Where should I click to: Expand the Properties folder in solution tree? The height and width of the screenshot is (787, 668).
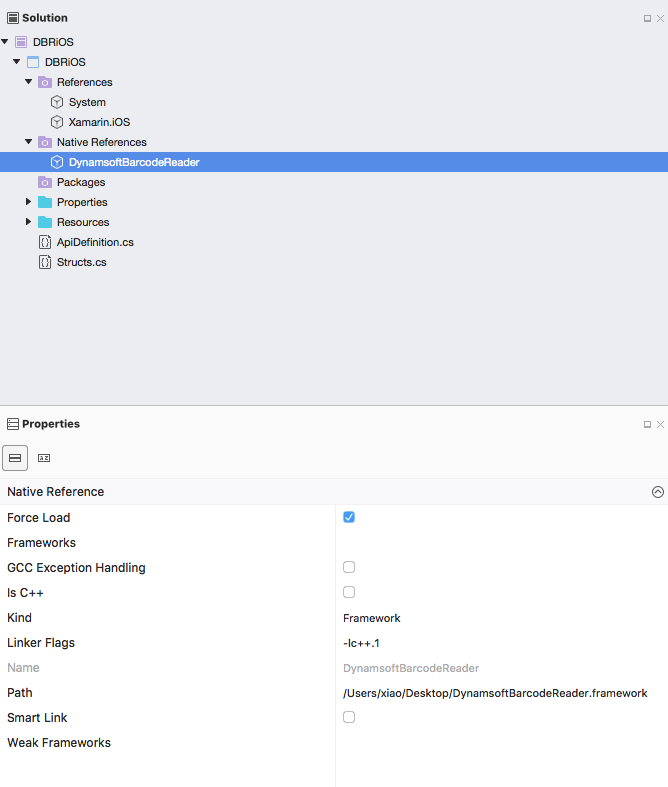(x=29, y=202)
